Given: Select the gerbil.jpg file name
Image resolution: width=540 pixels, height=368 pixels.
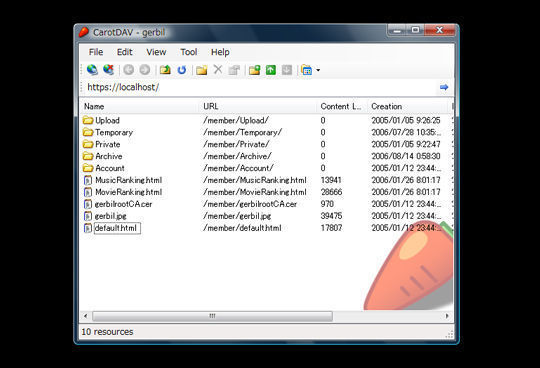Looking at the screenshot, I should click(x=111, y=216).
